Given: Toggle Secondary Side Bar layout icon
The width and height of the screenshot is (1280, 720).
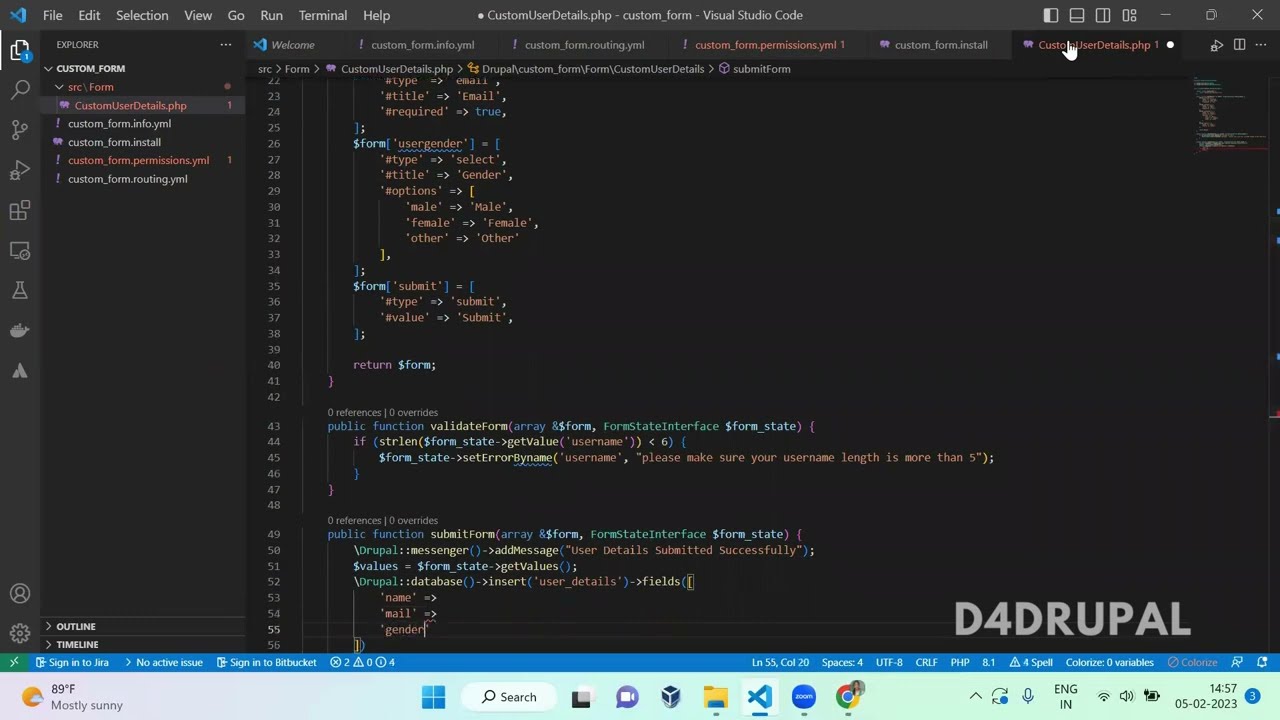Looking at the screenshot, I should pyautogui.click(x=1103, y=15).
